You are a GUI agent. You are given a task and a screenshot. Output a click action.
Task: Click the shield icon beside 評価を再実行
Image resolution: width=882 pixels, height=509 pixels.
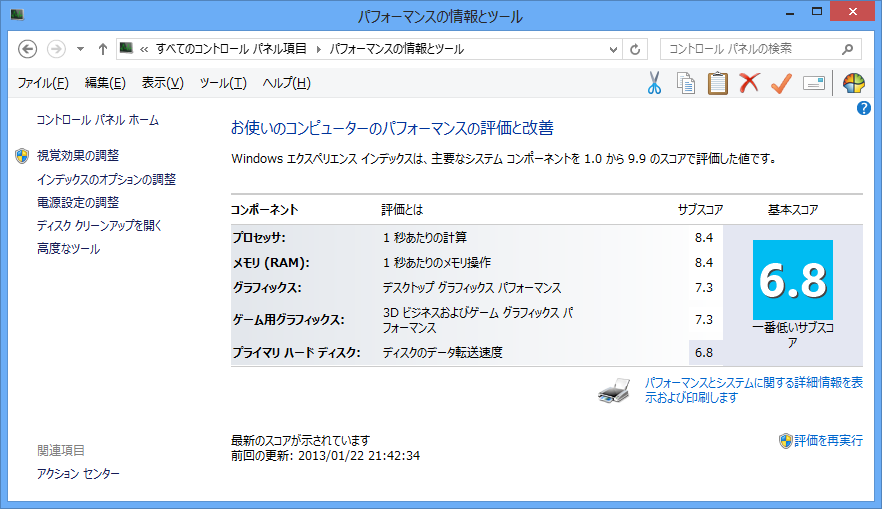785,441
